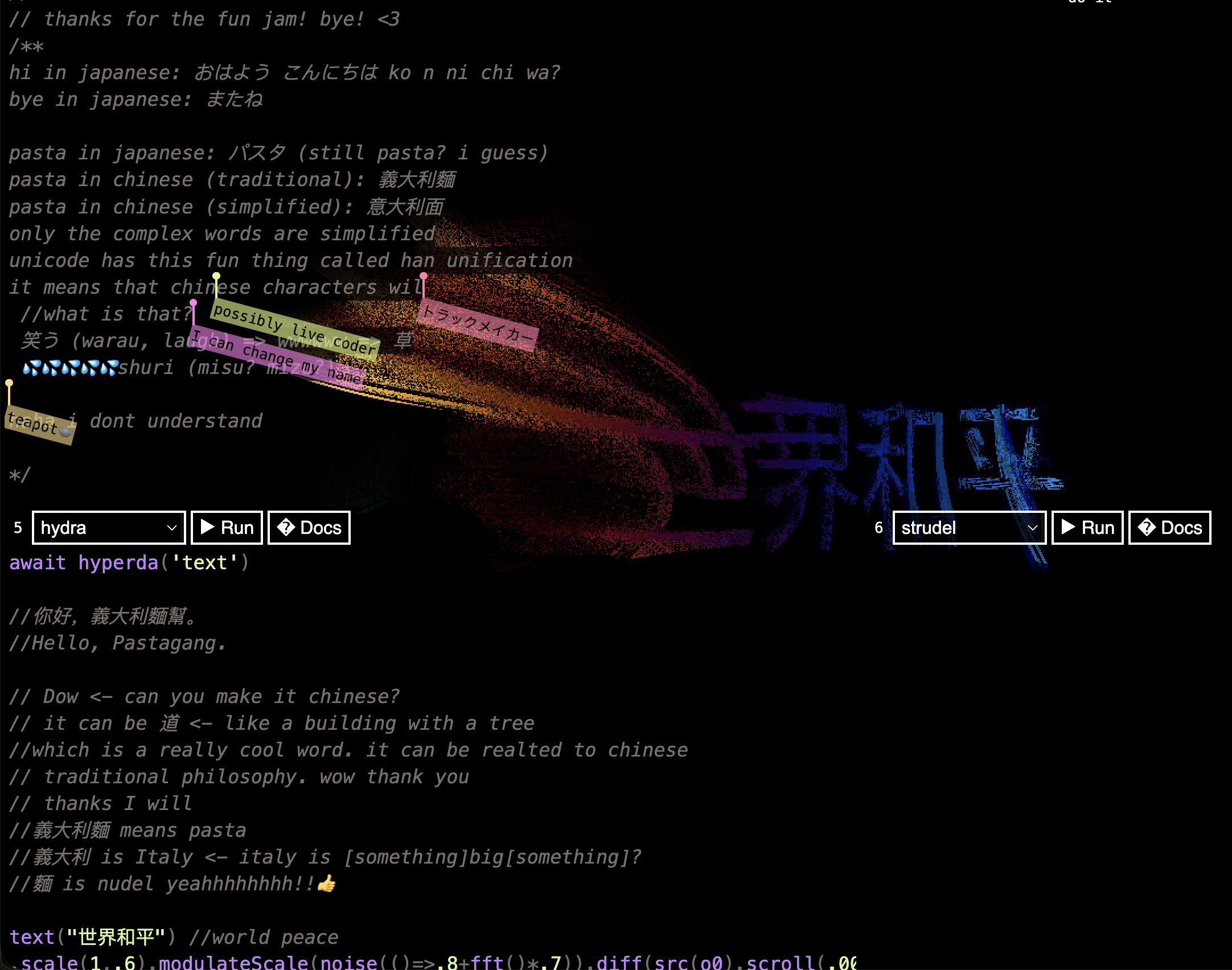
Task: Click the yellow 'teapot' cursor flag
Action: (x=39, y=425)
